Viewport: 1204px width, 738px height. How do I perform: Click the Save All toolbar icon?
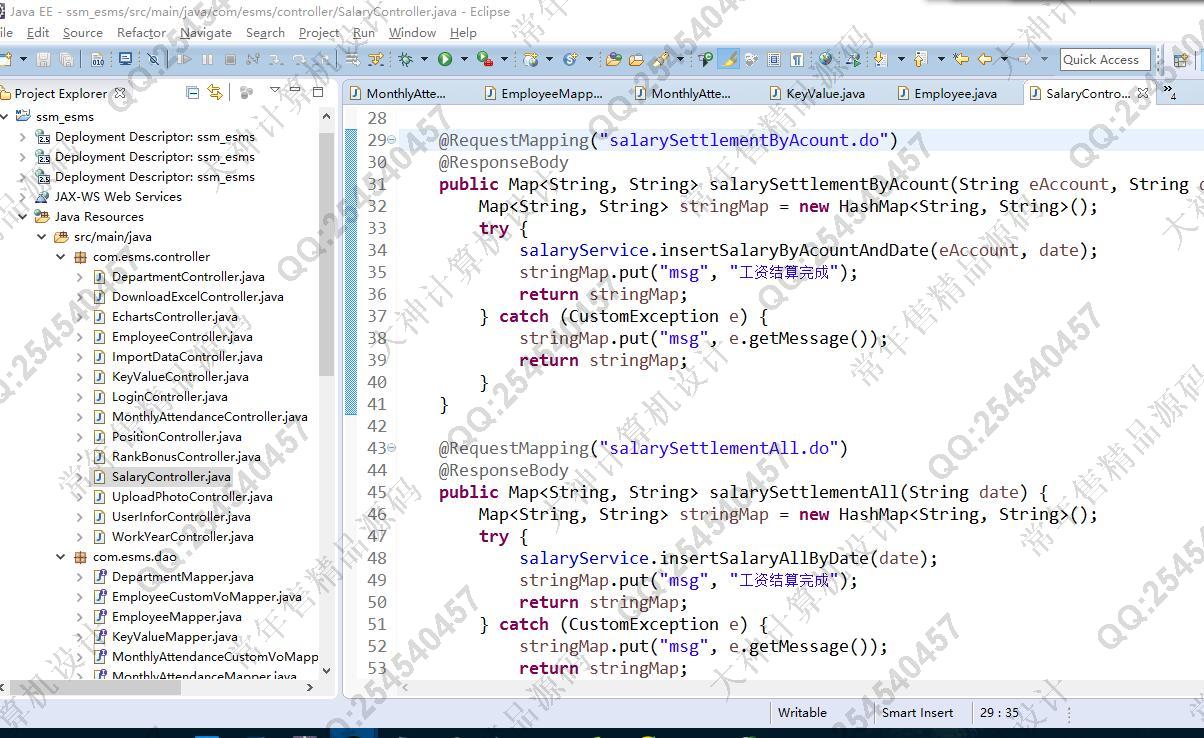point(66,60)
